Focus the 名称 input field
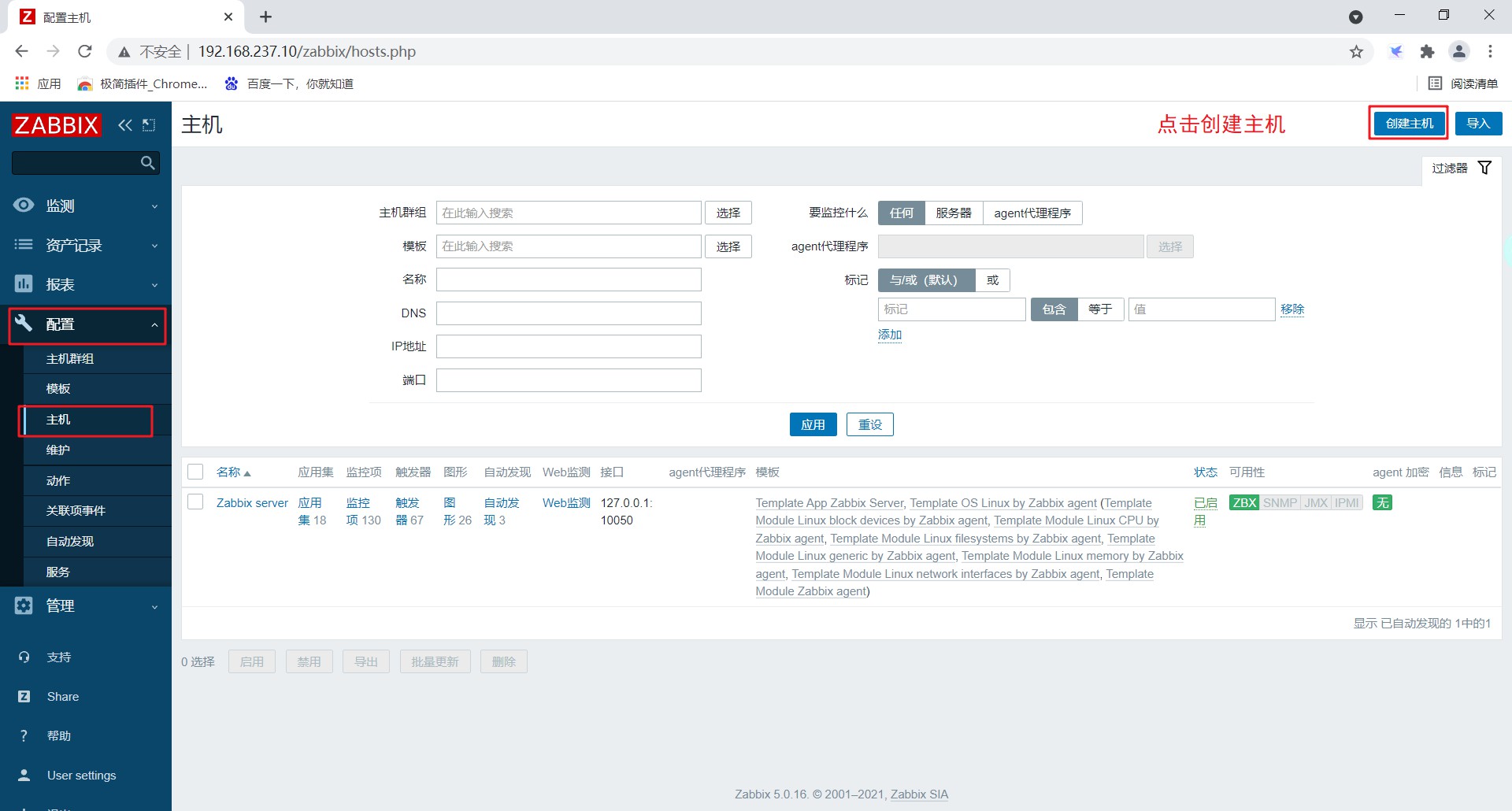Screen dimensions: 1512x811 point(569,280)
